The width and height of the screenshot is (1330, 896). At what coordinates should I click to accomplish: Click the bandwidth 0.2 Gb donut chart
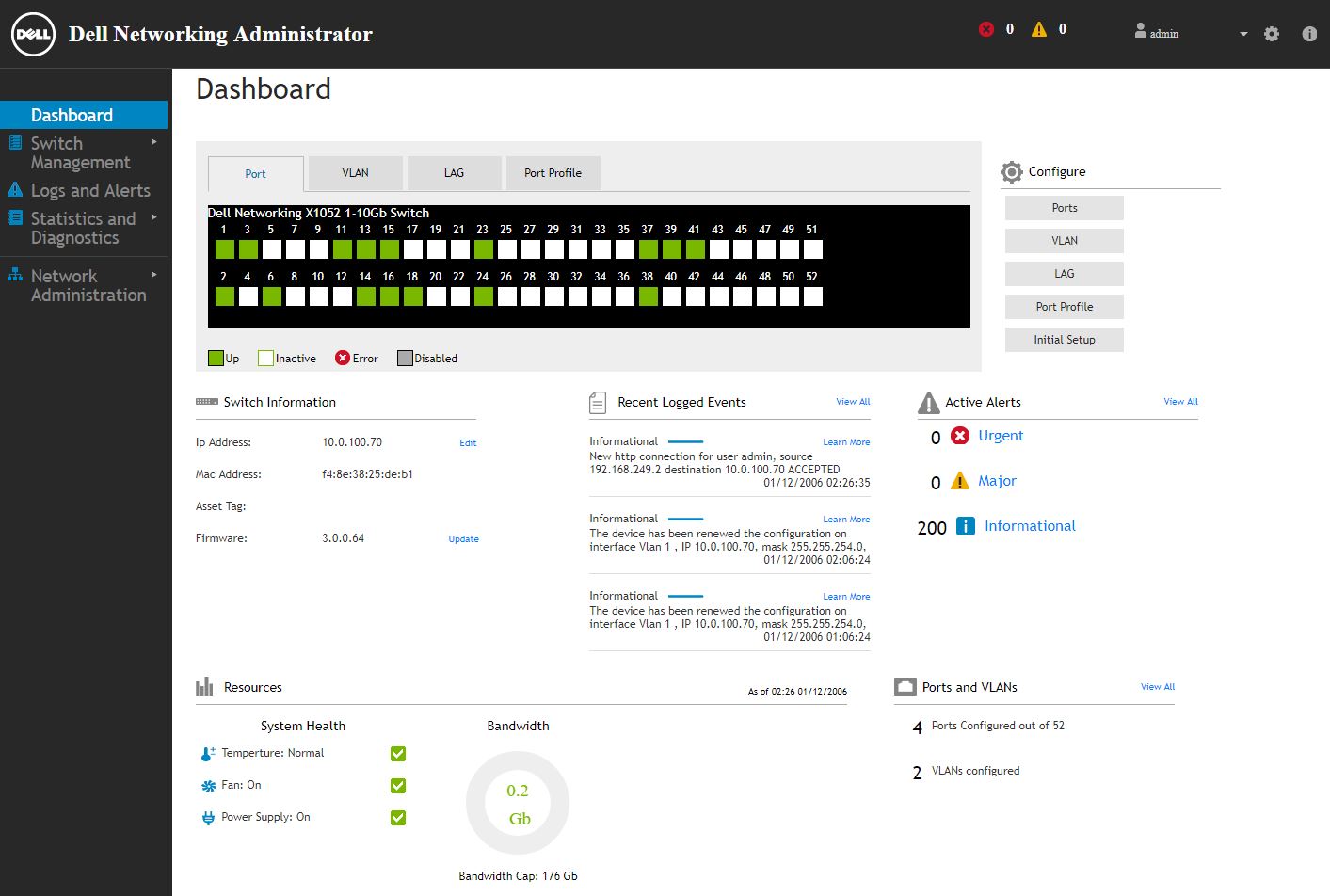tap(518, 803)
